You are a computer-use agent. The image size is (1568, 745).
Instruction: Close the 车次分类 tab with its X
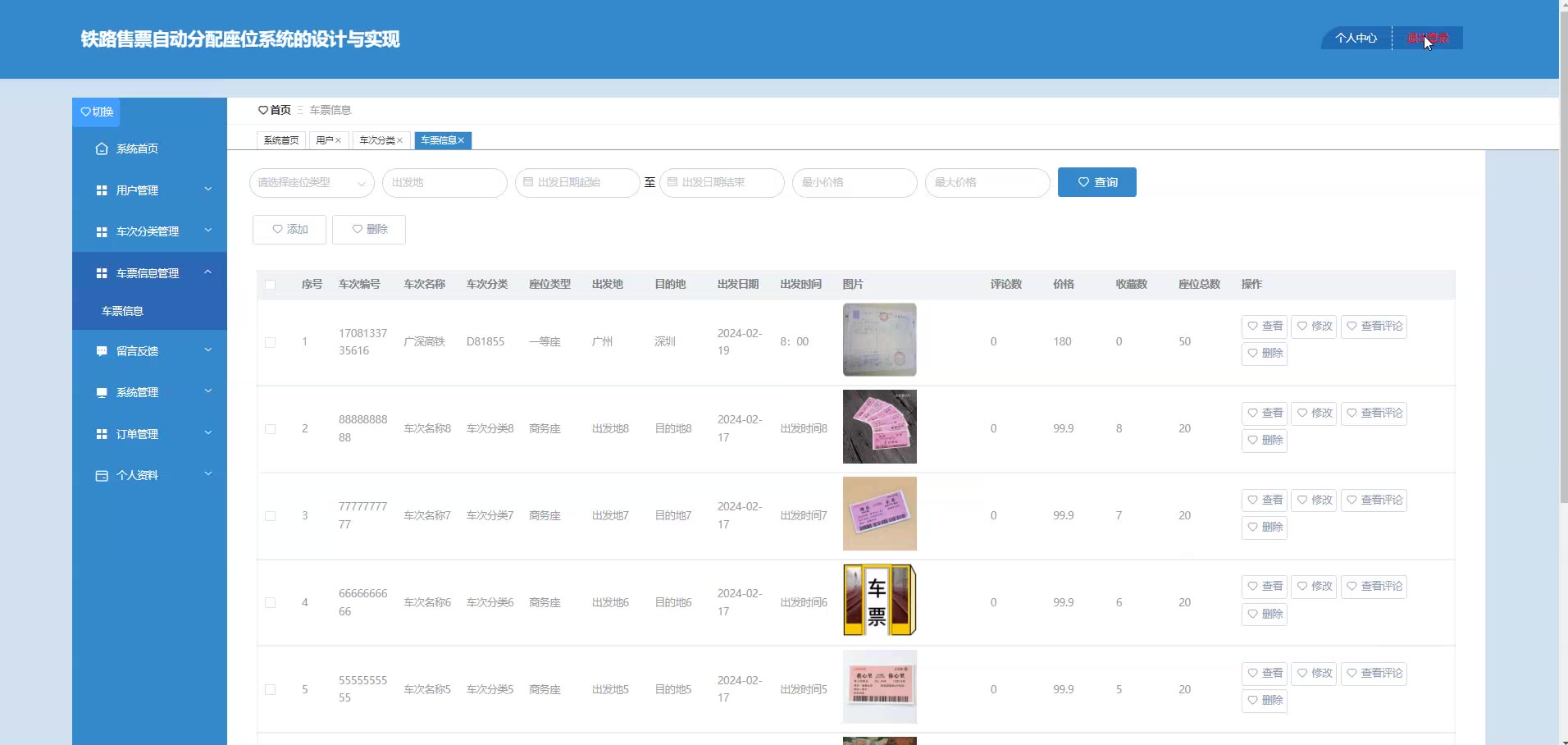tap(399, 140)
